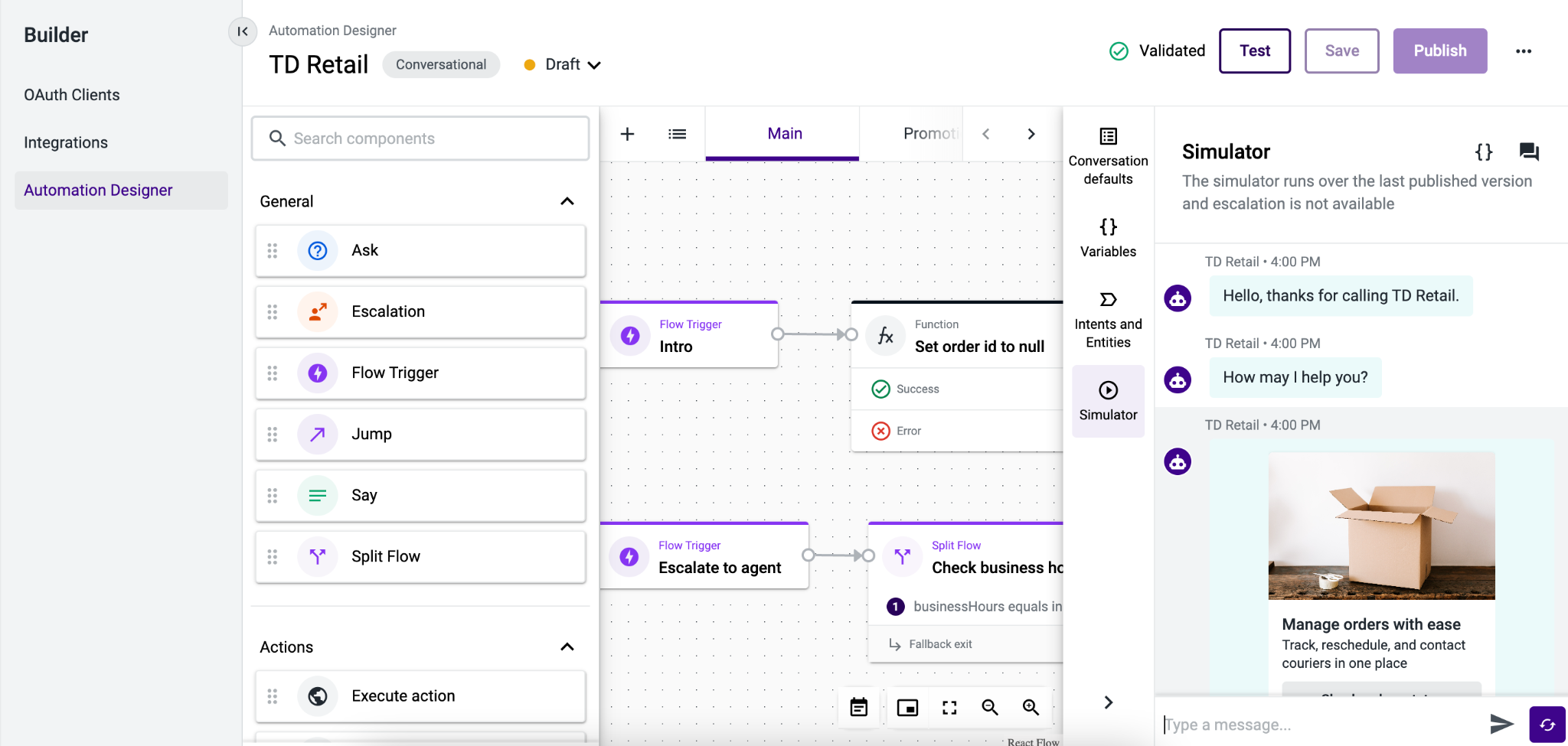This screenshot has width=1568, height=746.
Task: Publish the TD Retail automation
Action: pos(1439,50)
